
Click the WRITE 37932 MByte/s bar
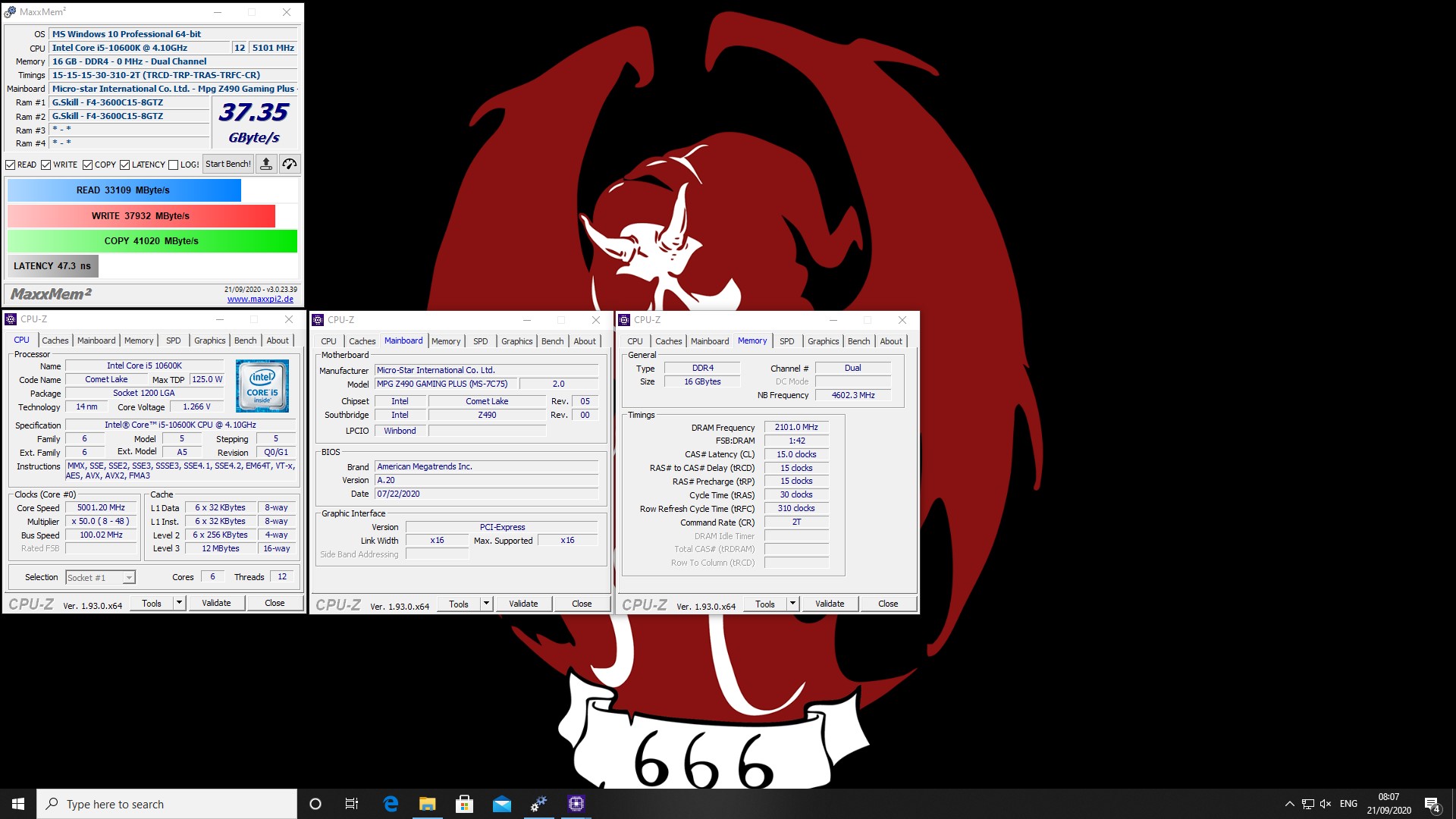pos(141,216)
